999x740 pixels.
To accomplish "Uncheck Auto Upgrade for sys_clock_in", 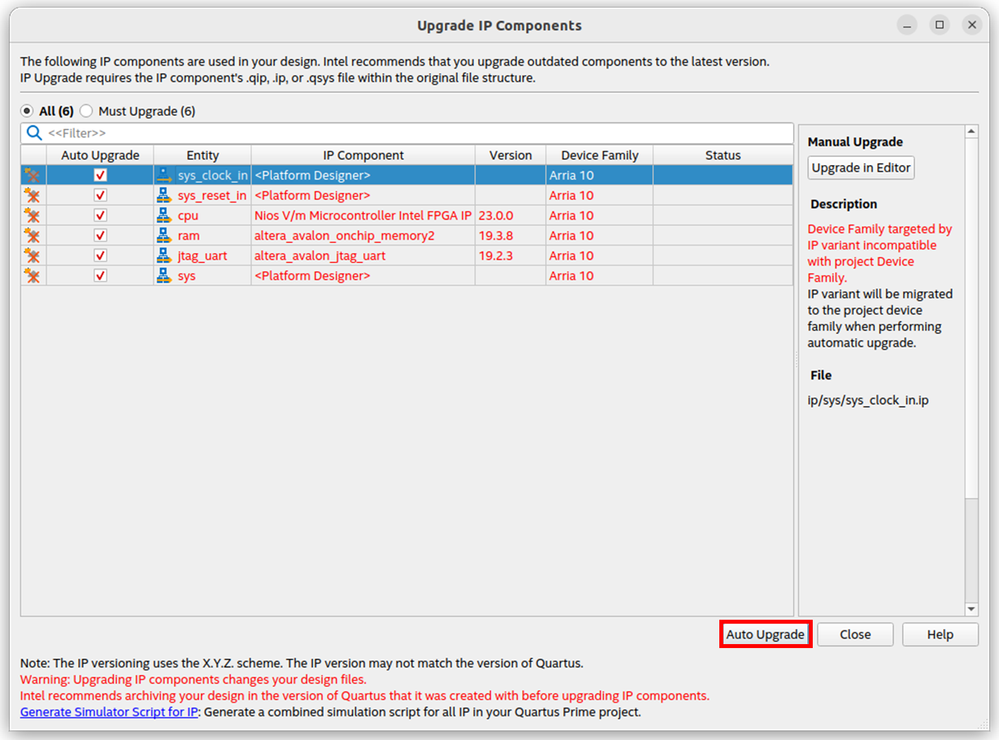I will point(100,175).
